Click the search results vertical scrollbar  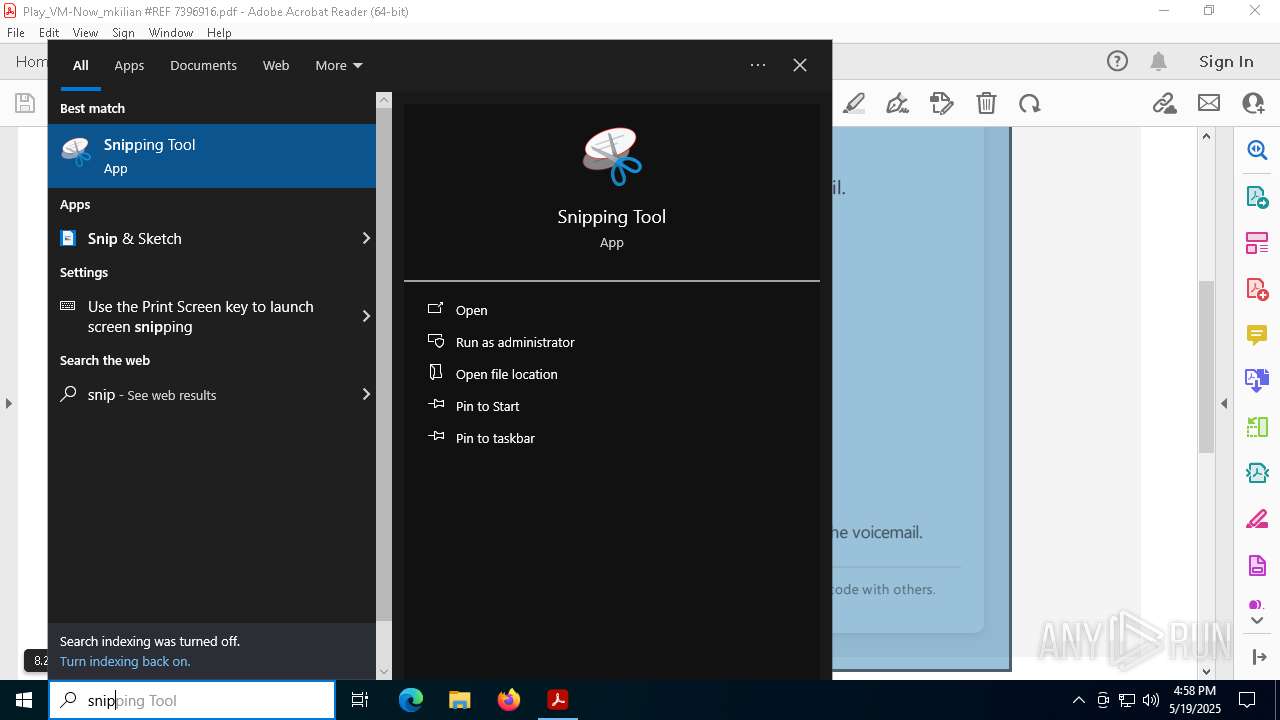point(384,364)
